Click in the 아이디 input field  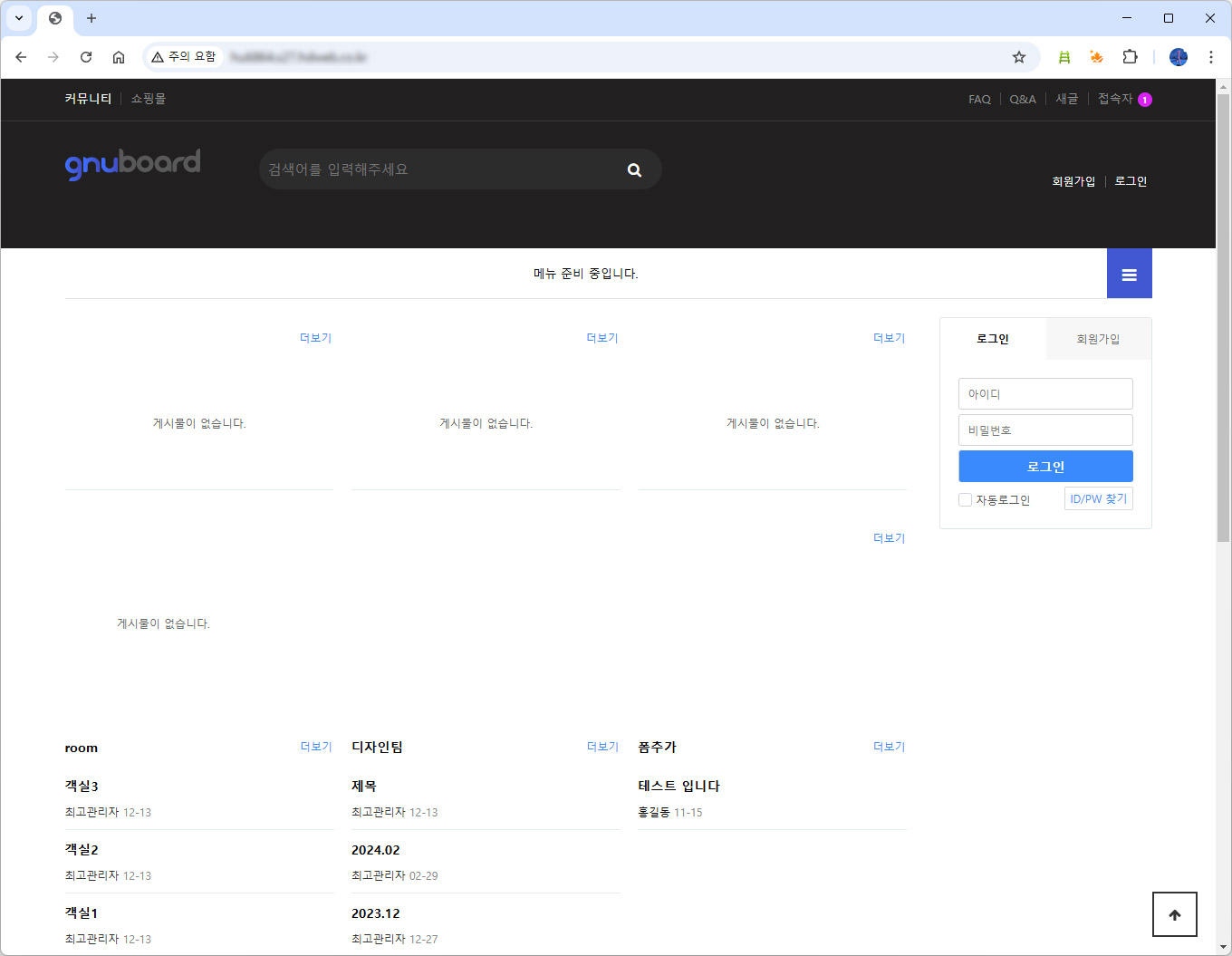[x=1045, y=393]
